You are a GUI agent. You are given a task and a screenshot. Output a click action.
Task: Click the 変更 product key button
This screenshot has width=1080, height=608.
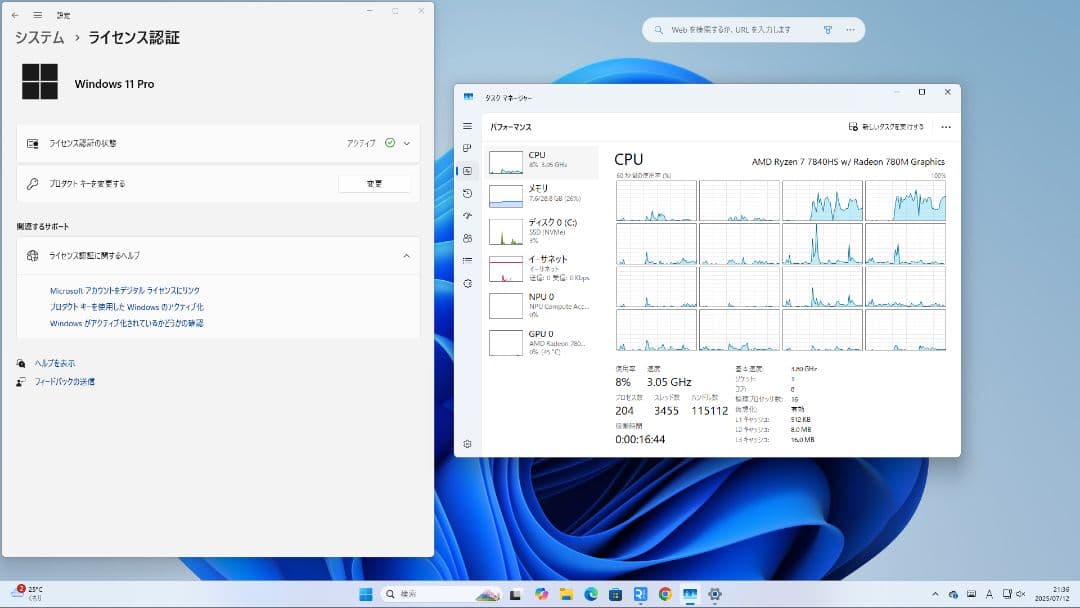374,184
